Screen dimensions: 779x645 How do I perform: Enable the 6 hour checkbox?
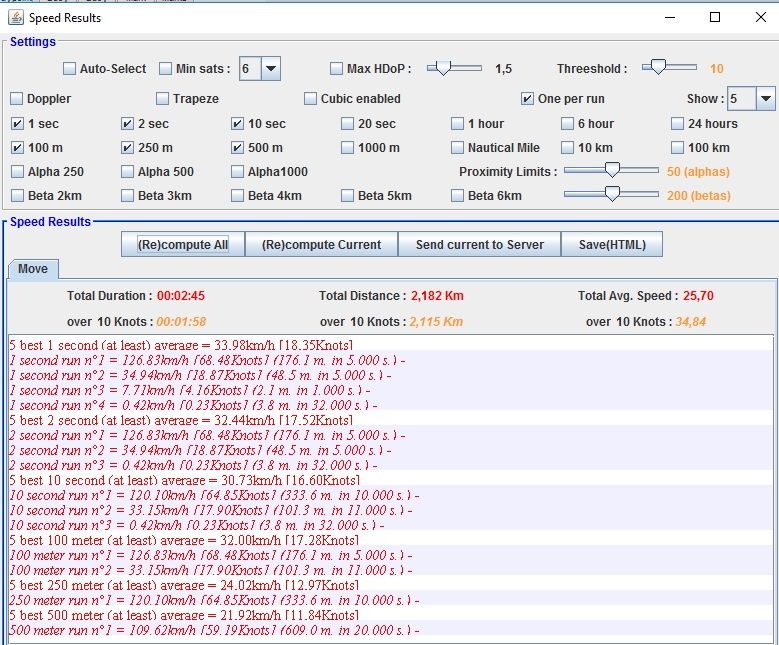pos(567,123)
